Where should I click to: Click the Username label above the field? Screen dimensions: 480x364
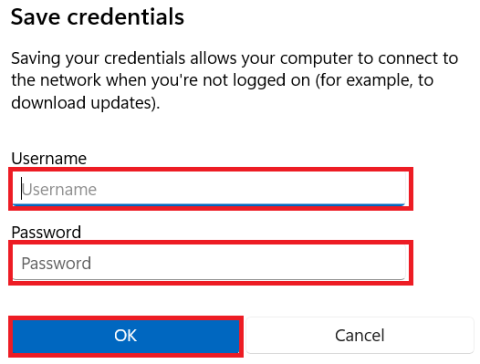coord(49,158)
